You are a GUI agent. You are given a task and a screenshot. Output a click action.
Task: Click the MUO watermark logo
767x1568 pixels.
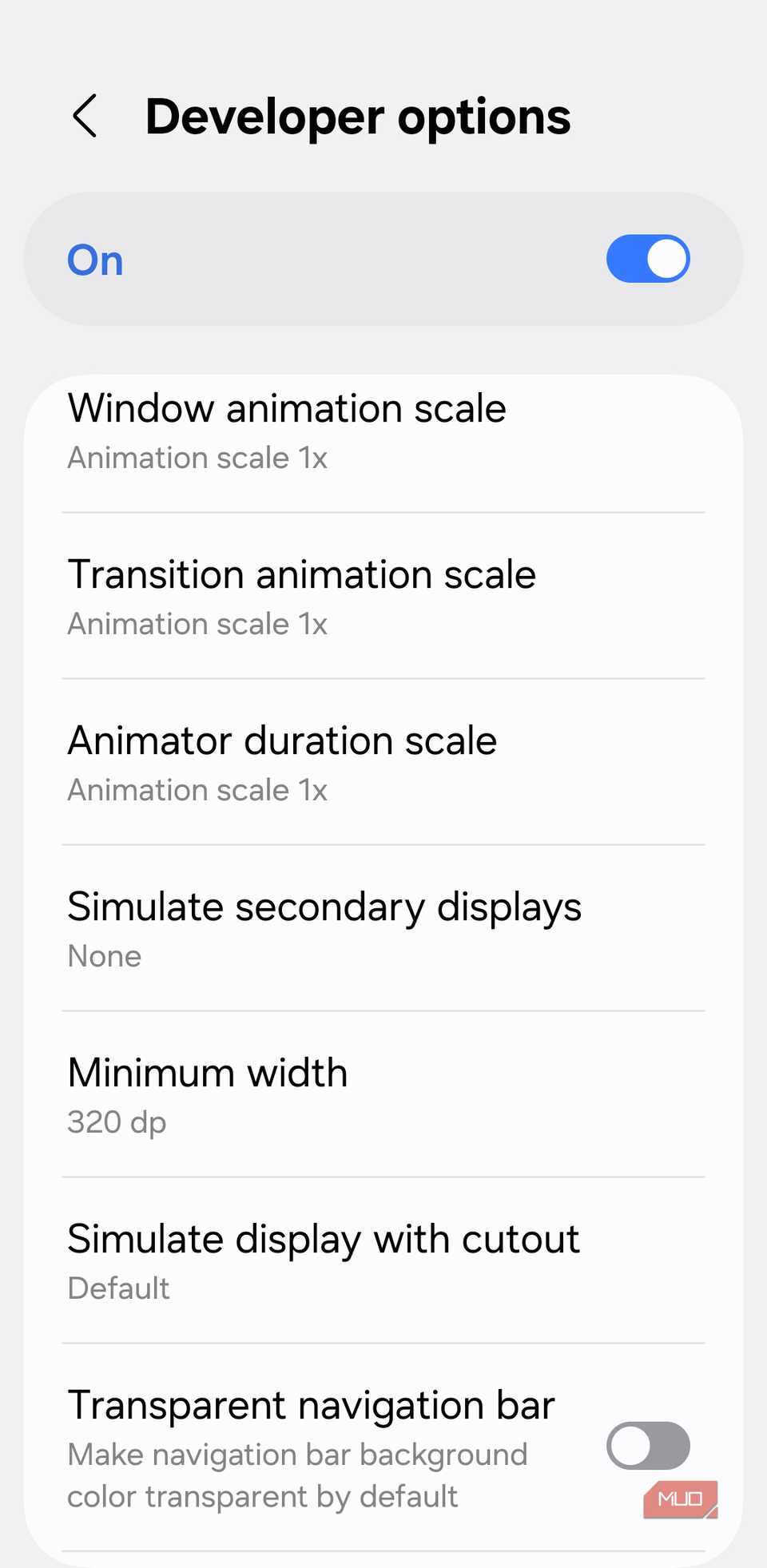click(680, 1499)
